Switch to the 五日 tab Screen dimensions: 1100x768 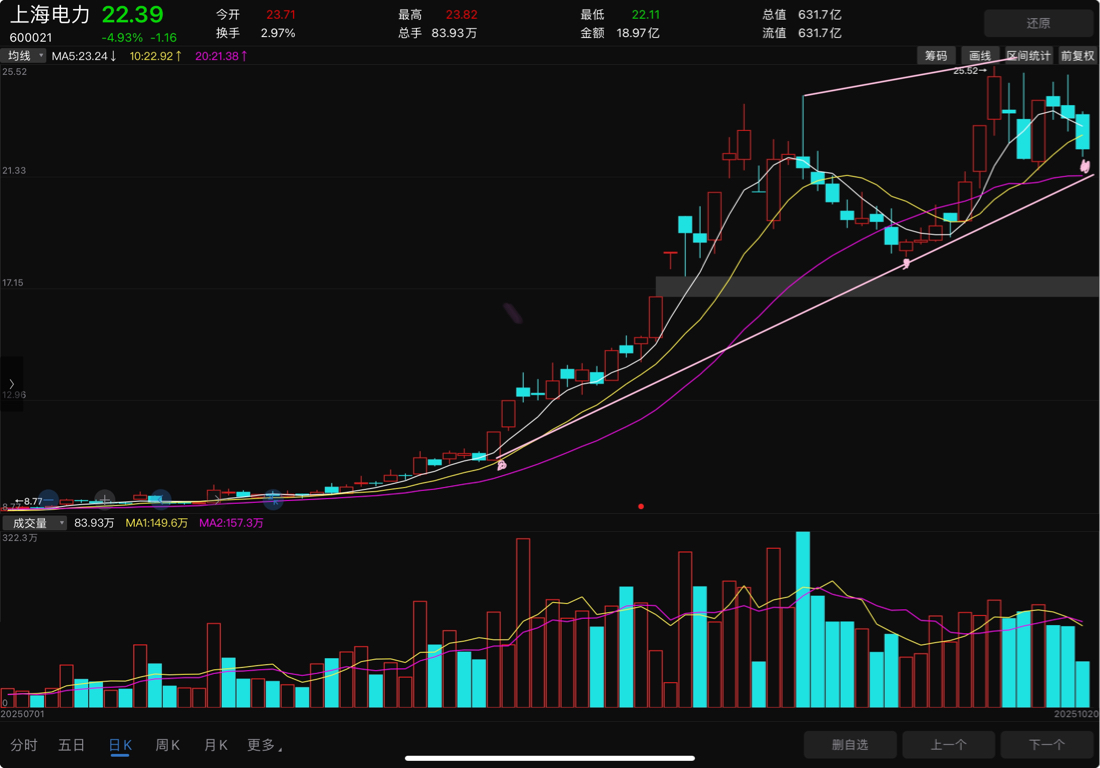tap(72, 745)
